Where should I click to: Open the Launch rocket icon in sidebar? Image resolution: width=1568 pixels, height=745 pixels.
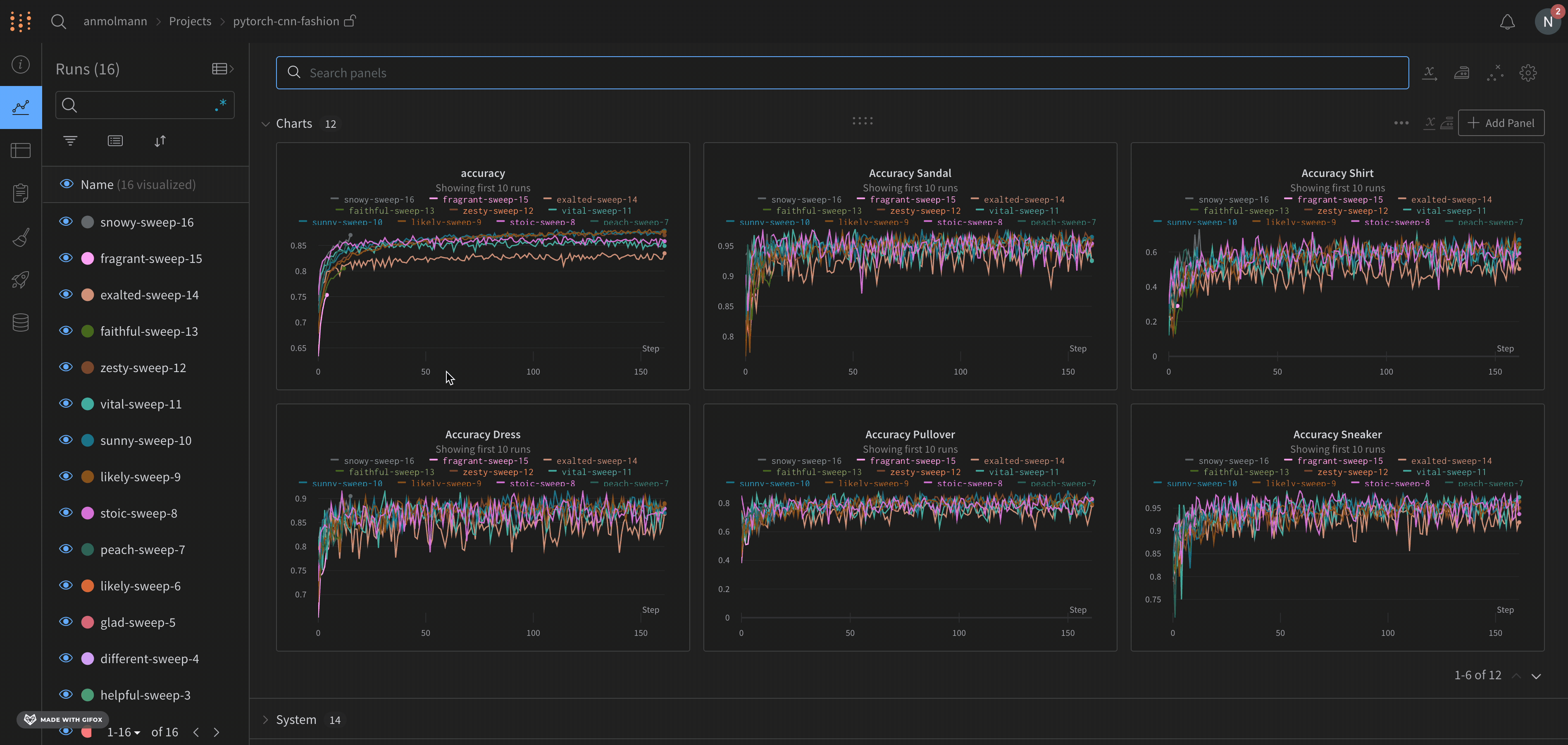click(20, 279)
